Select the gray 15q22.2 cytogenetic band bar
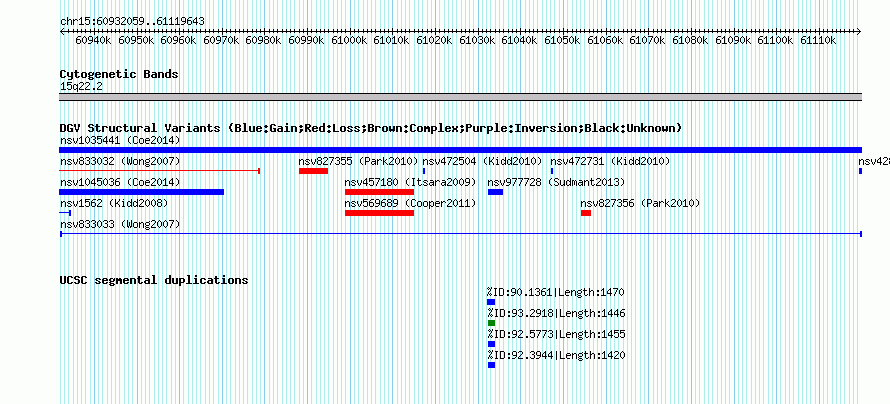Image resolution: width=890 pixels, height=404 pixels. 460,97
